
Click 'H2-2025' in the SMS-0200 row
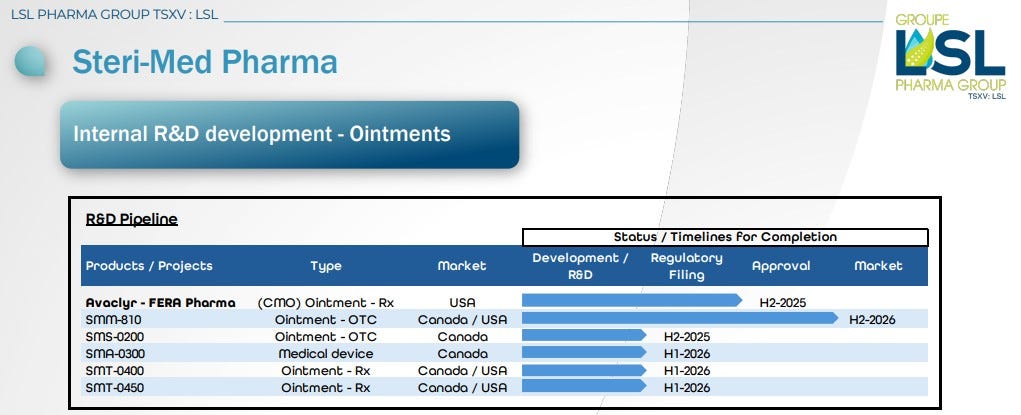coord(687,337)
